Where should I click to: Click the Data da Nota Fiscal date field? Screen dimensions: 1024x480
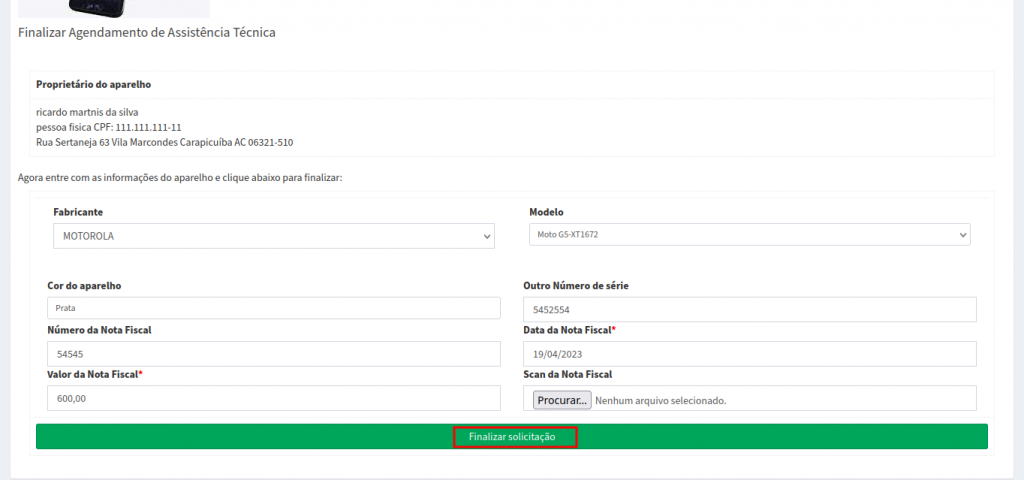click(749, 354)
